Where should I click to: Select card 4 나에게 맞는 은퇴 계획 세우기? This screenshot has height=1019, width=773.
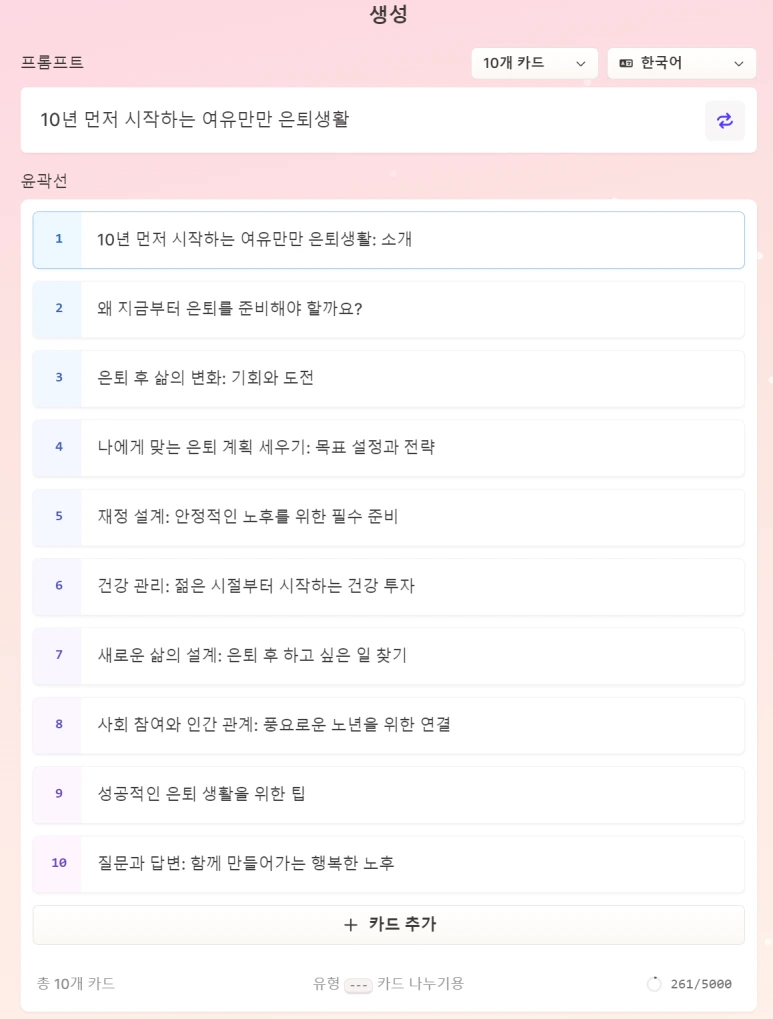(x=389, y=448)
